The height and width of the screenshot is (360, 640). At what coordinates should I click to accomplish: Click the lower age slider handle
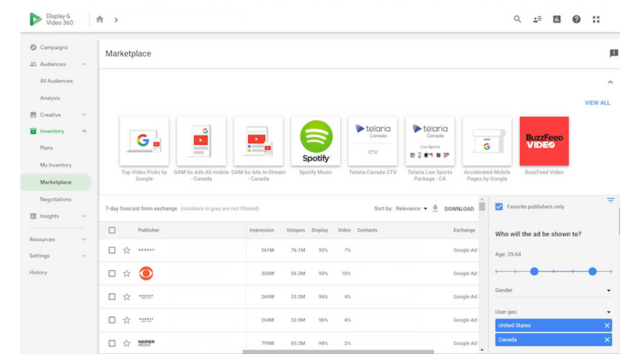point(534,271)
